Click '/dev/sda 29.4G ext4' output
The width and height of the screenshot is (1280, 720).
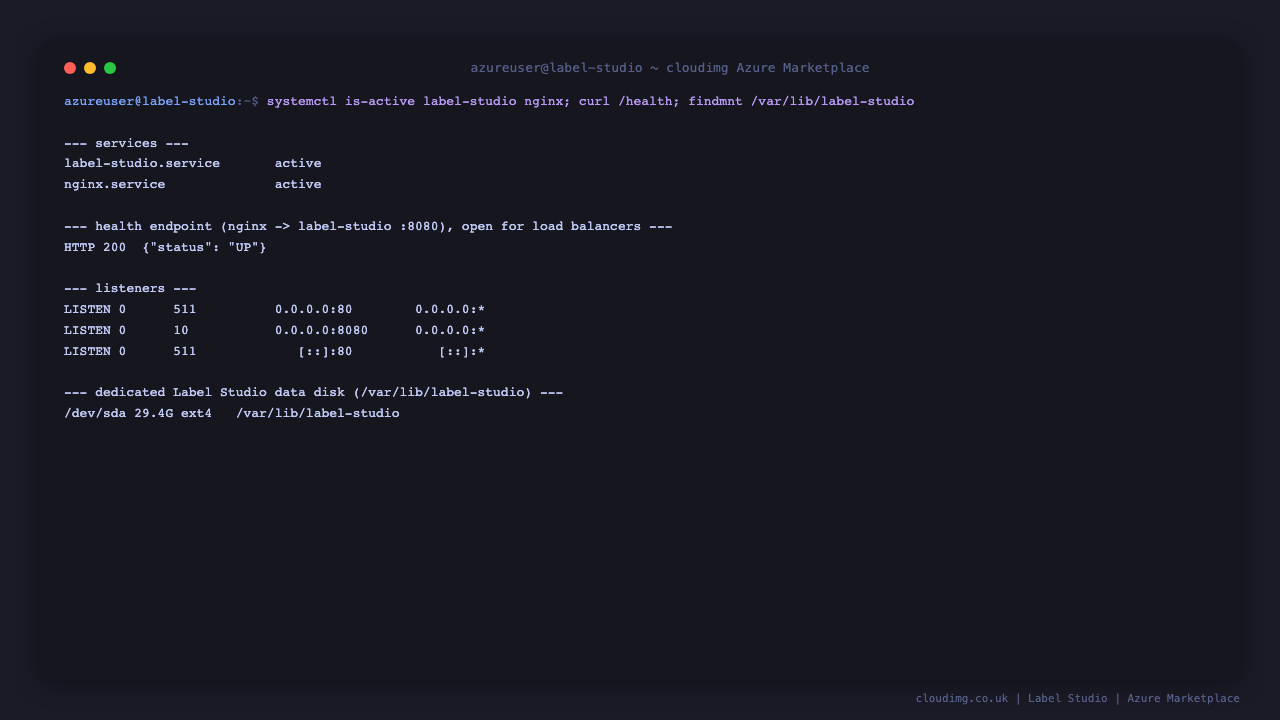click(138, 414)
